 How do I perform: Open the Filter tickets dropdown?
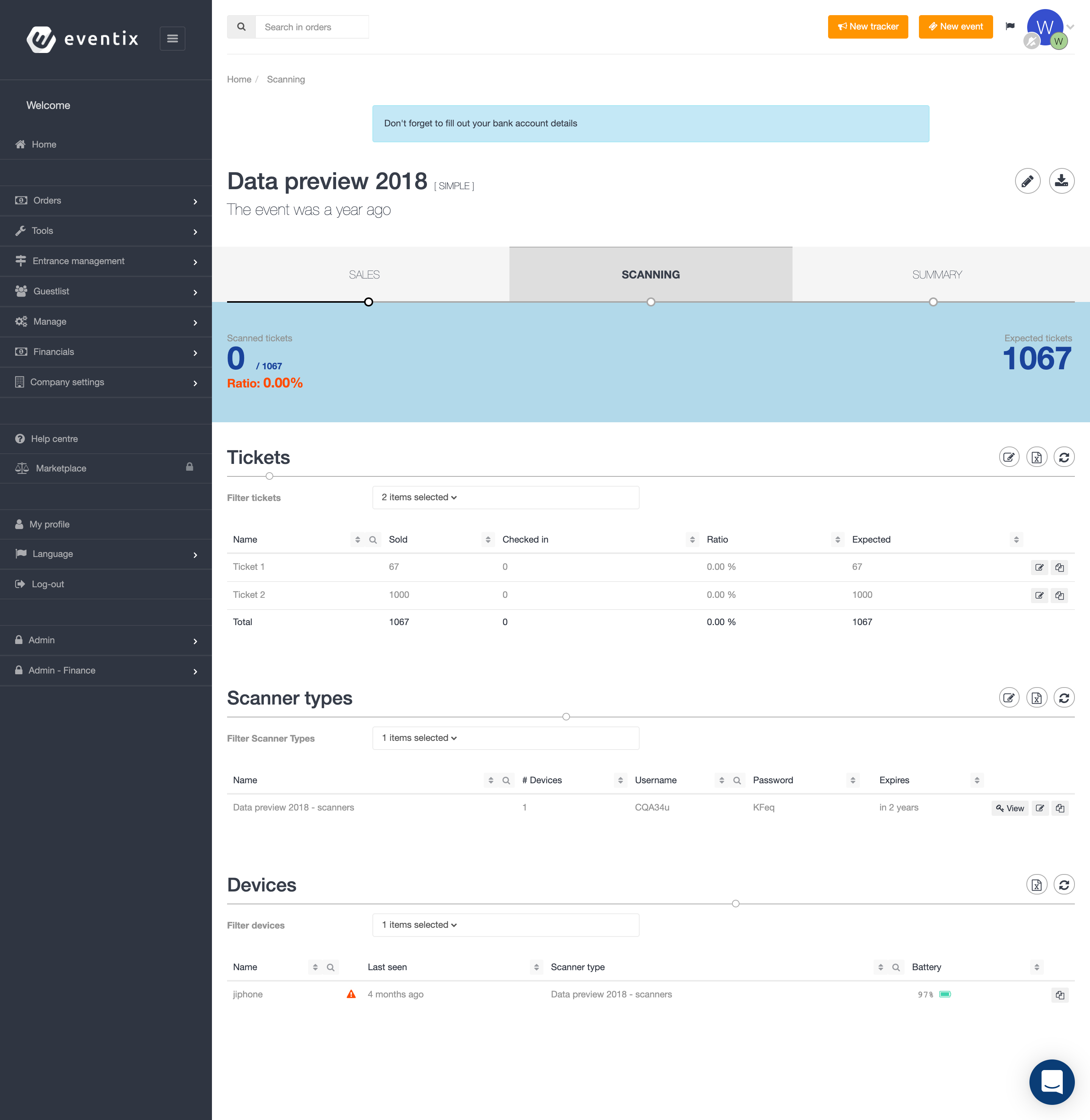click(505, 497)
